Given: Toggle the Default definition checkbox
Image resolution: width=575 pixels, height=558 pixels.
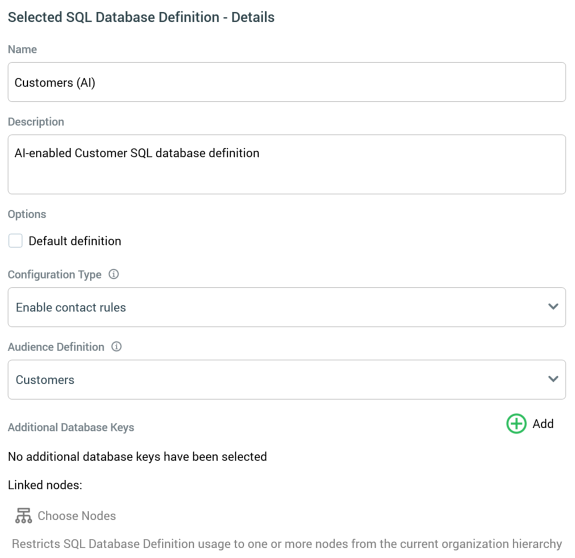Looking at the screenshot, I should 15,241.
